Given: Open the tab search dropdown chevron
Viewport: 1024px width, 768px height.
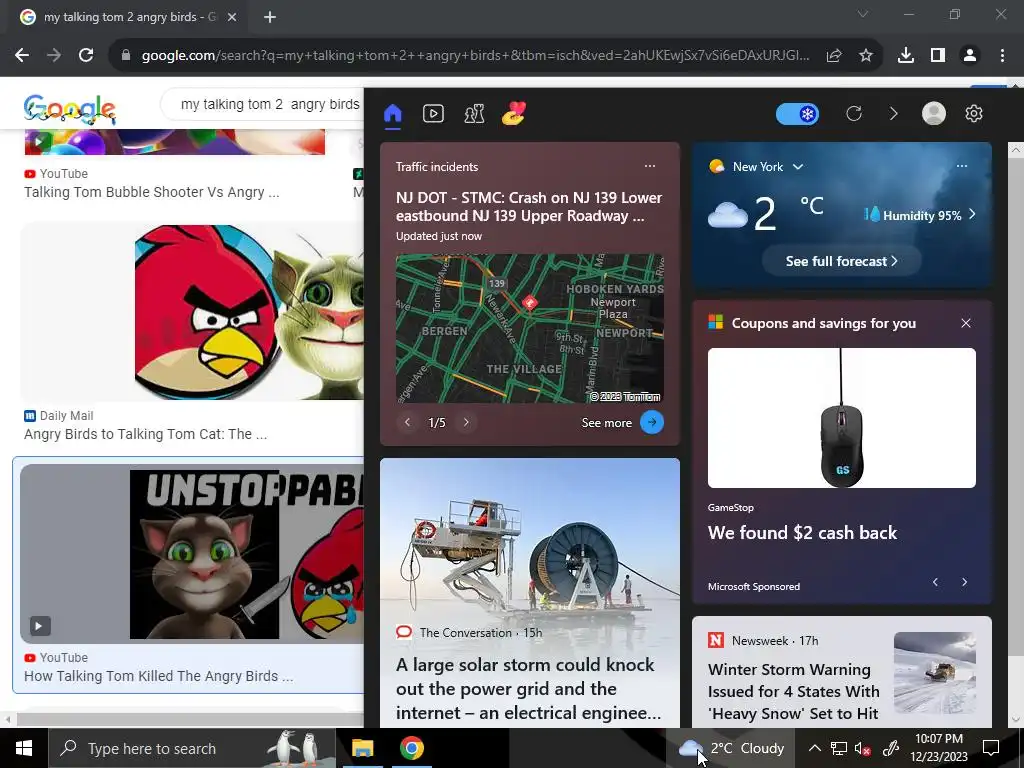Looking at the screenshot, I should point(863,14).
